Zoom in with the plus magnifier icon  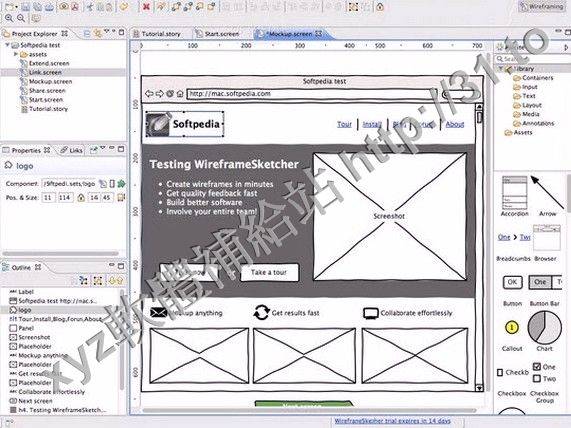(9, 18)
